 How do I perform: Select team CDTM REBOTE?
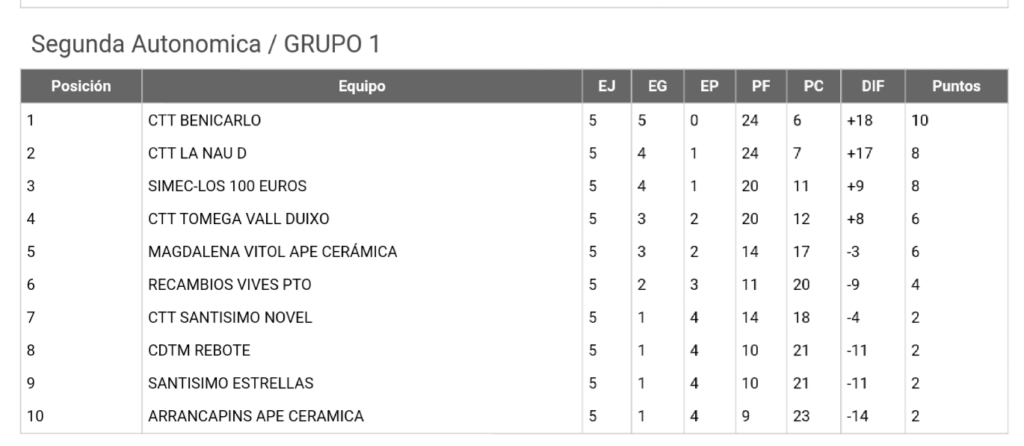(199, 351)
